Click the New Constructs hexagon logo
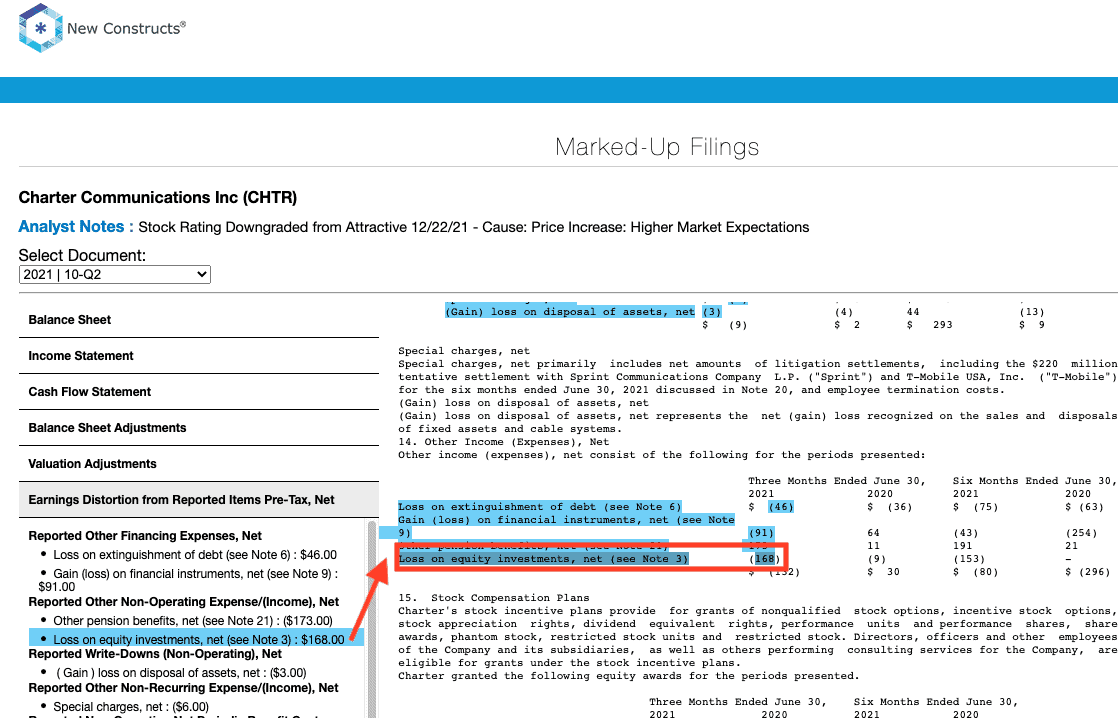Viewport: 1118px width, 718px height. [41, 28]
